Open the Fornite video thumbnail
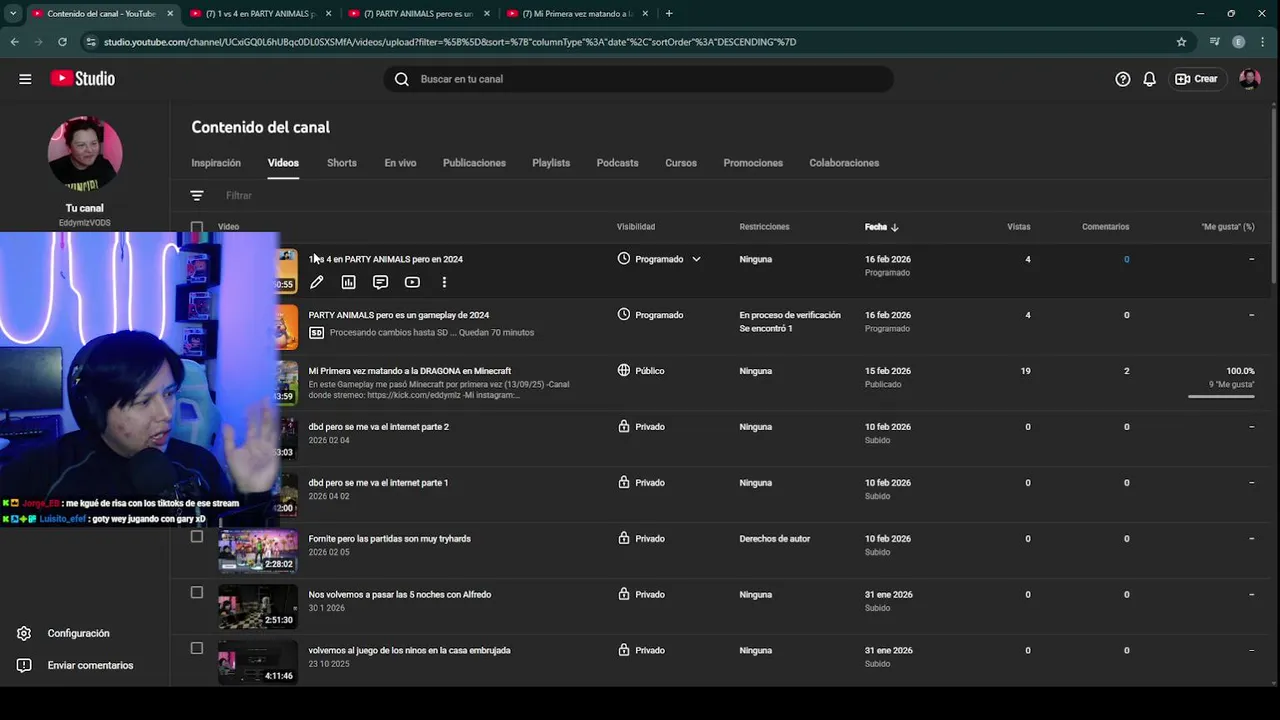Image resolution: width=1280 pixels, height=720 pixels. [258, 551]
